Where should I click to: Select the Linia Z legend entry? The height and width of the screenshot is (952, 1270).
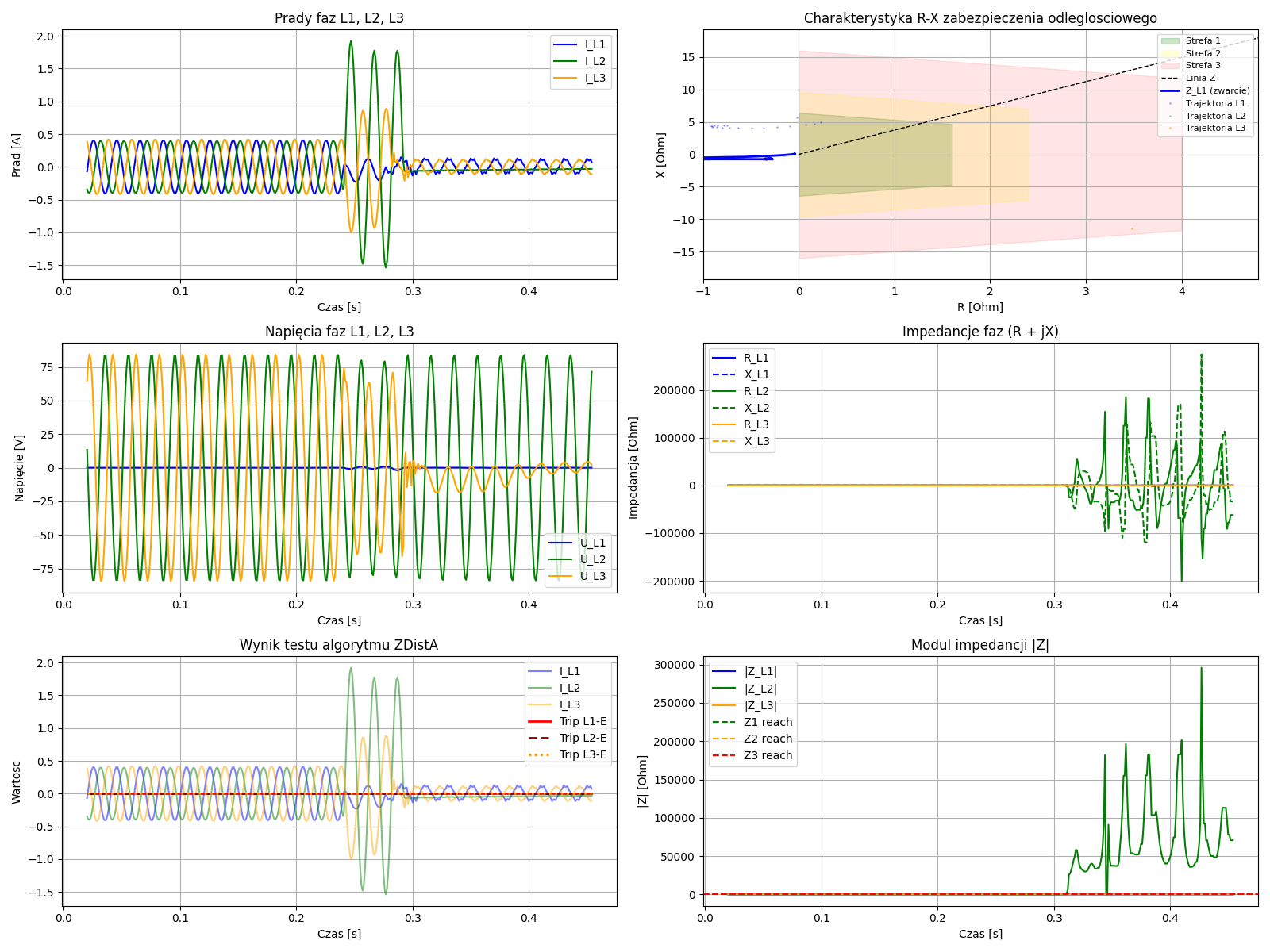point(1200,78)
